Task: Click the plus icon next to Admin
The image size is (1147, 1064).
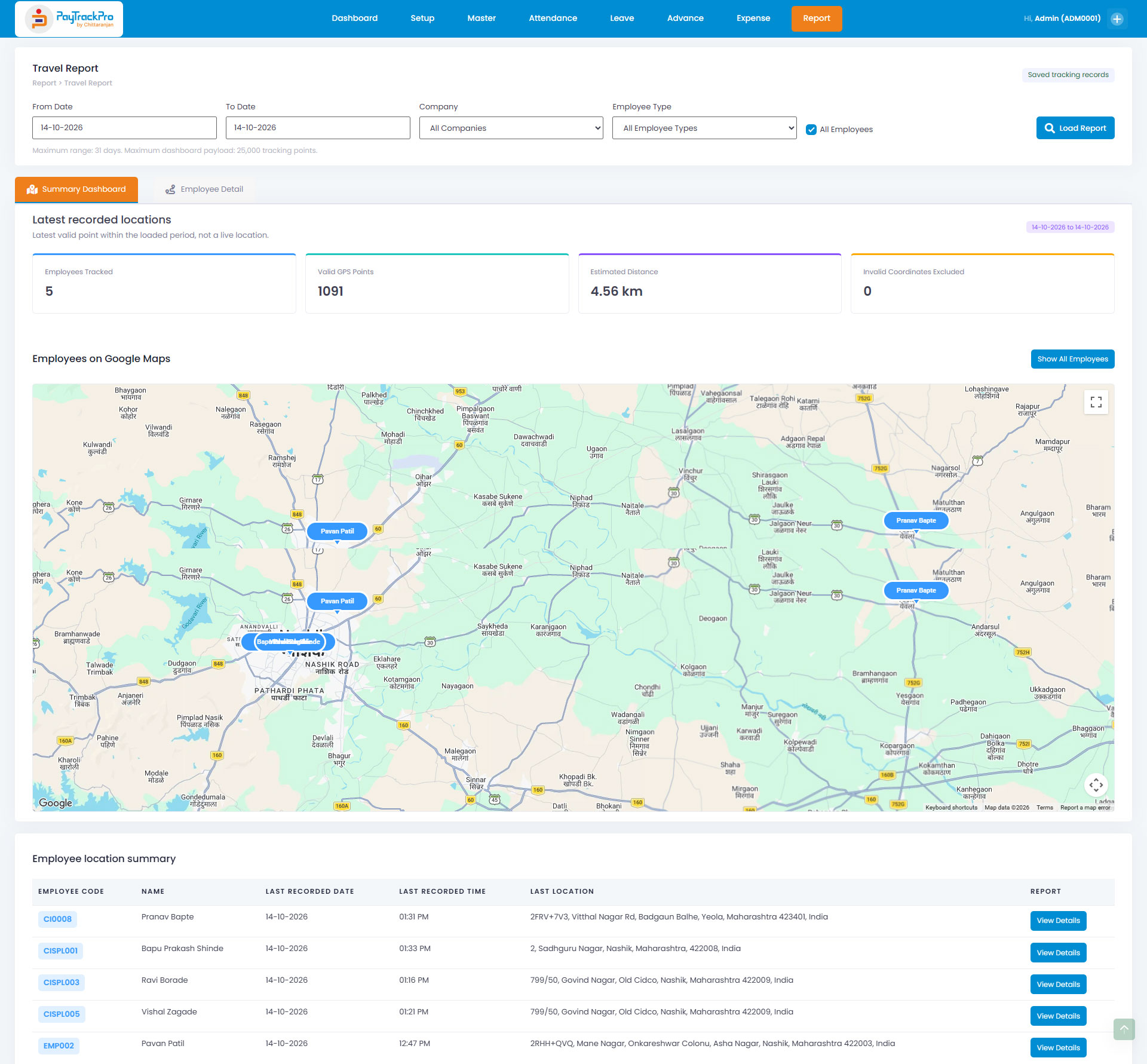Action: 1117,19
